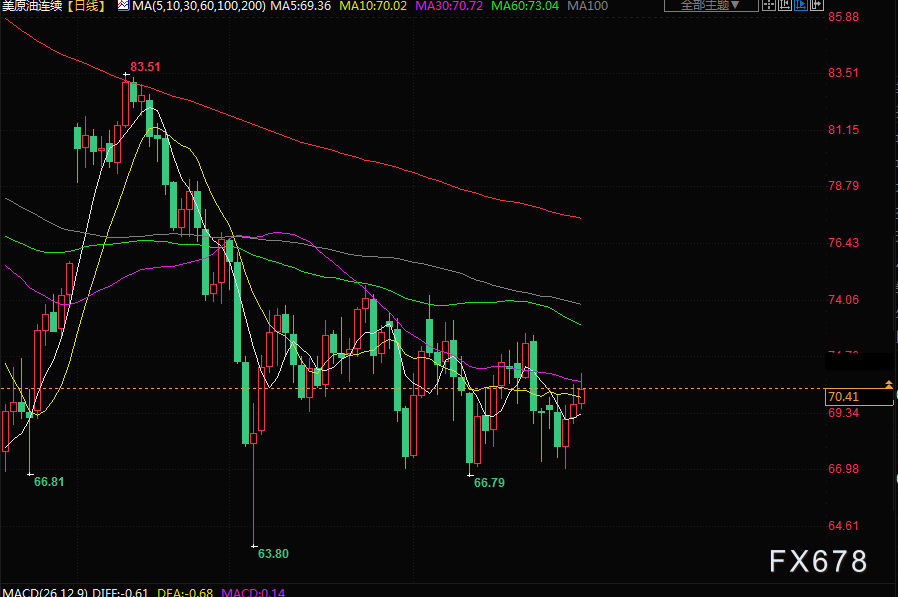Viewport: 898px width, 597px height.
Task: Click the DIFF:-0.61 value
Action: tap(122, 592)
